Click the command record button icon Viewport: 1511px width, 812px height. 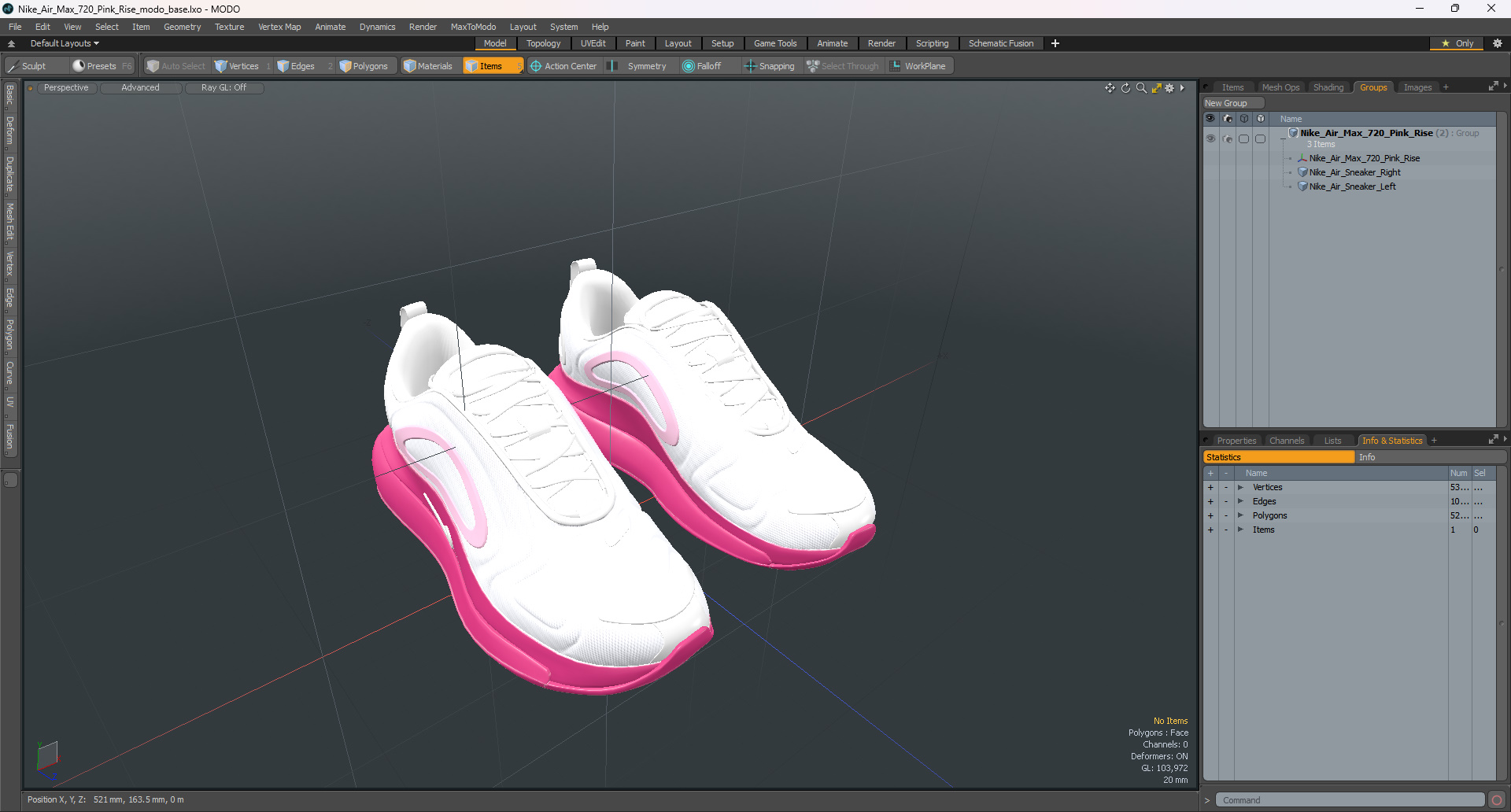pyautogui.click(x=1497, y=800)
